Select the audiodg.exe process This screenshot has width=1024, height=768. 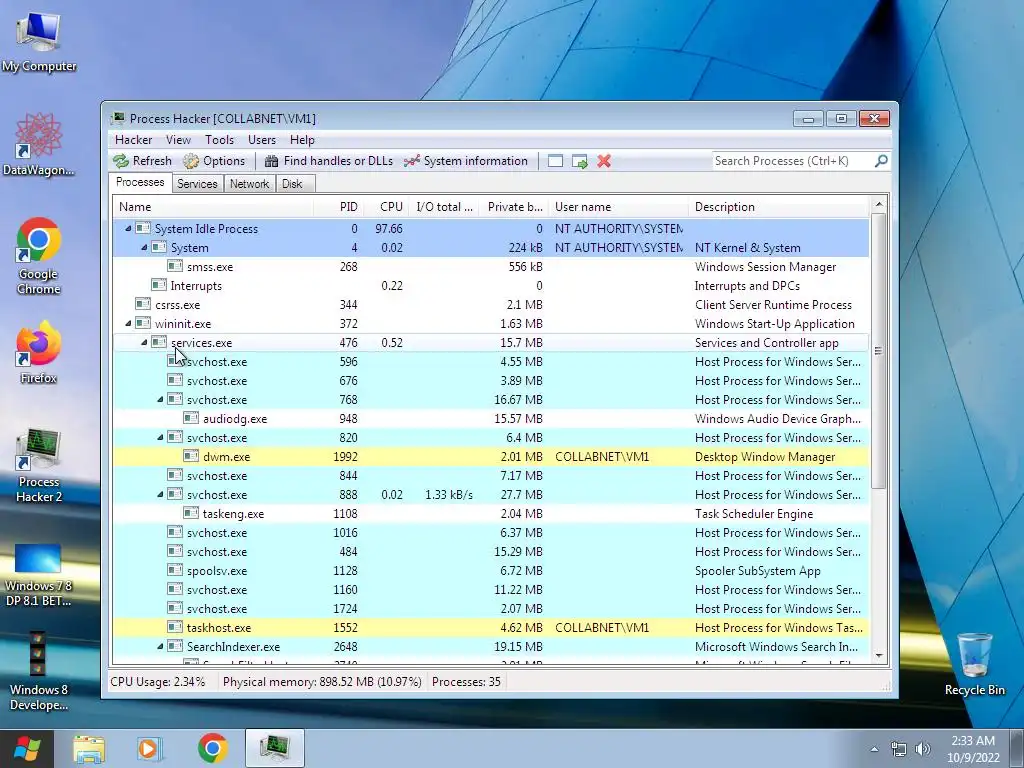point(491,419)
